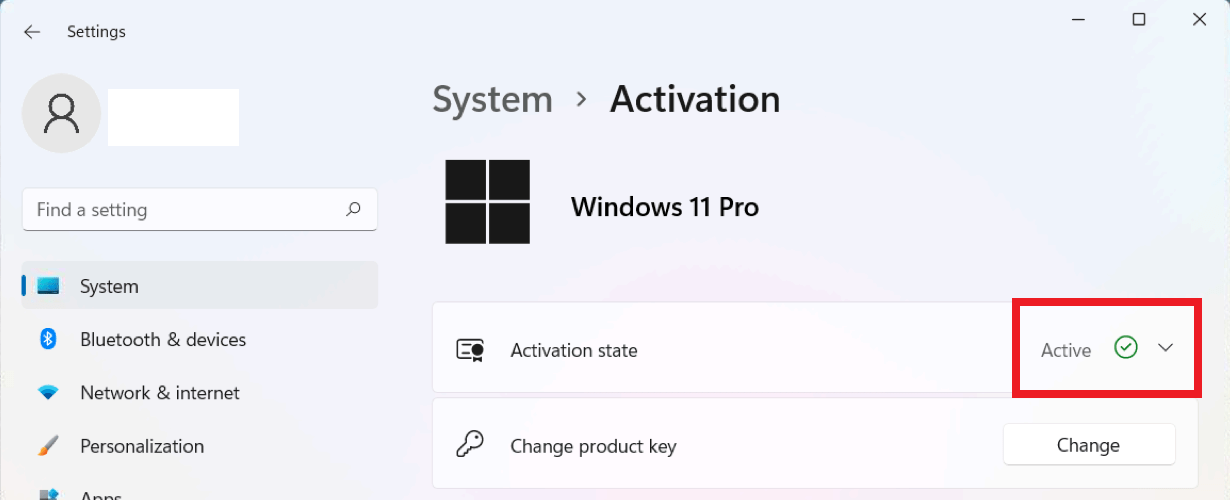Image resolution: width=1230 pixels, height=500 pixels.
Task: Select Personalization in the sidebar
Action: coord(142,446)
